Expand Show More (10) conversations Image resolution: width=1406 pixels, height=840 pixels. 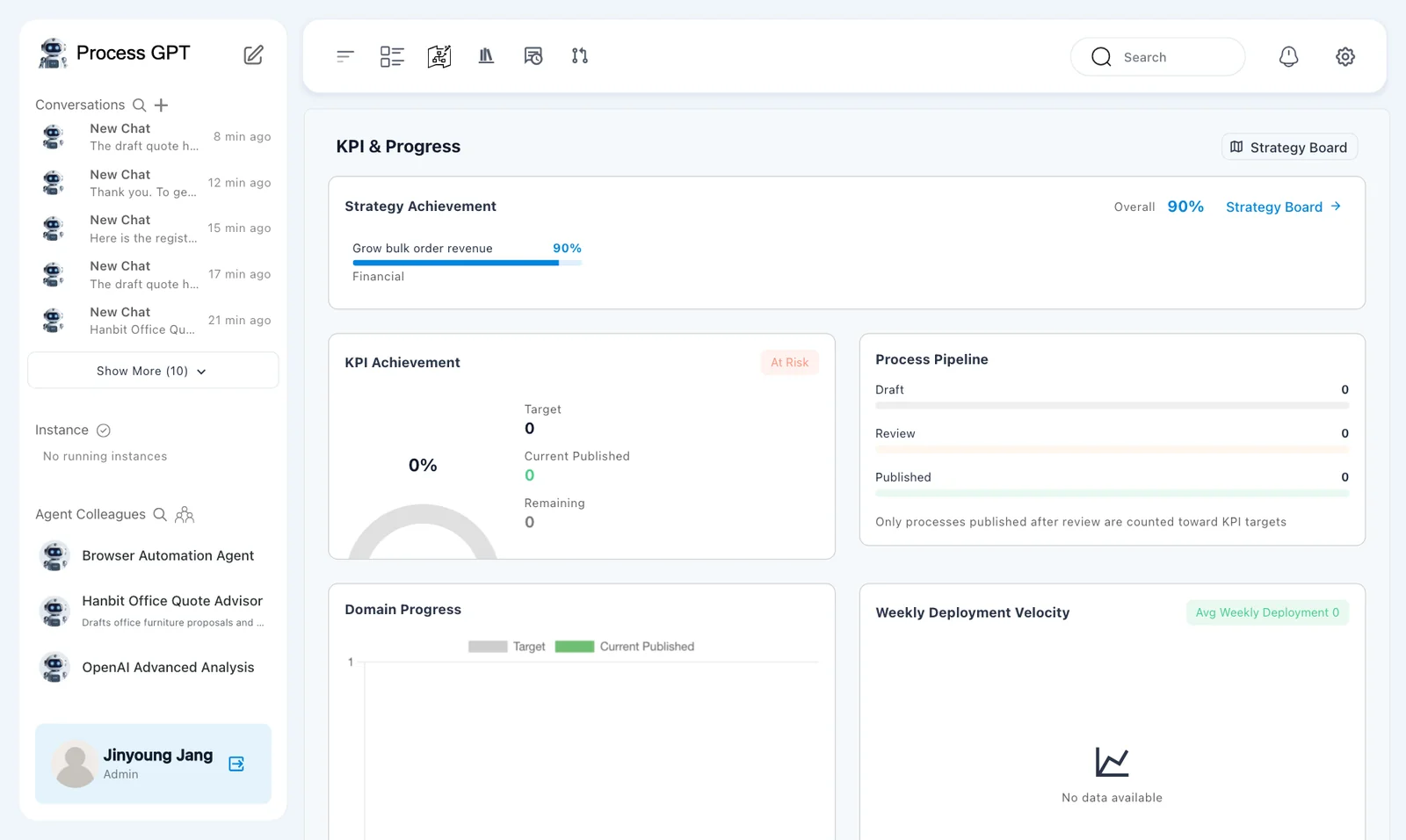click(x=153, y=371)
